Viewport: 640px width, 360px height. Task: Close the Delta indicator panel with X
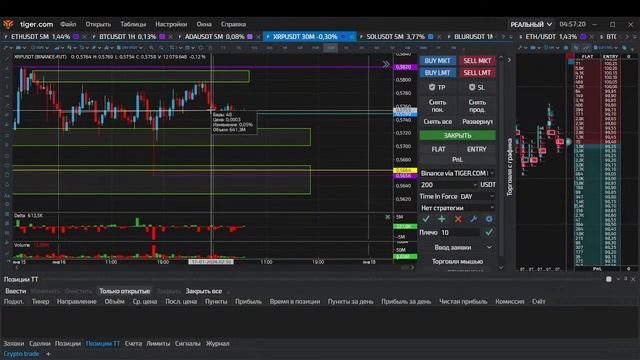(x=387, y=217)
